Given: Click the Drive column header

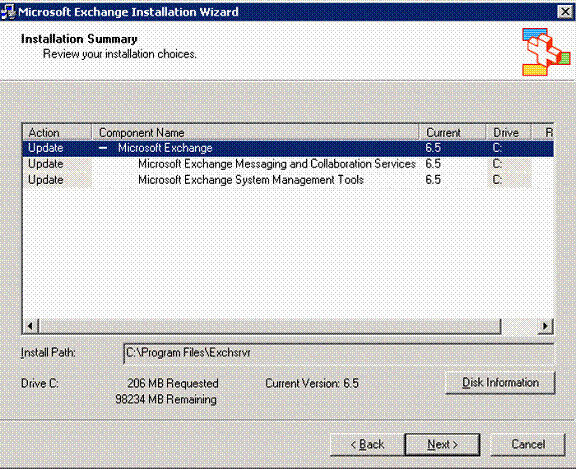Looking at the screenshot, I should point(508,133).
